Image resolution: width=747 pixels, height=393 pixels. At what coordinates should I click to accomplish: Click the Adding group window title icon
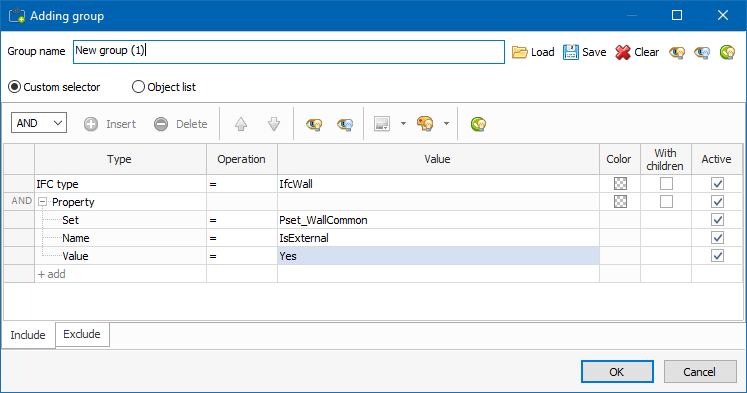pos(17,16)
